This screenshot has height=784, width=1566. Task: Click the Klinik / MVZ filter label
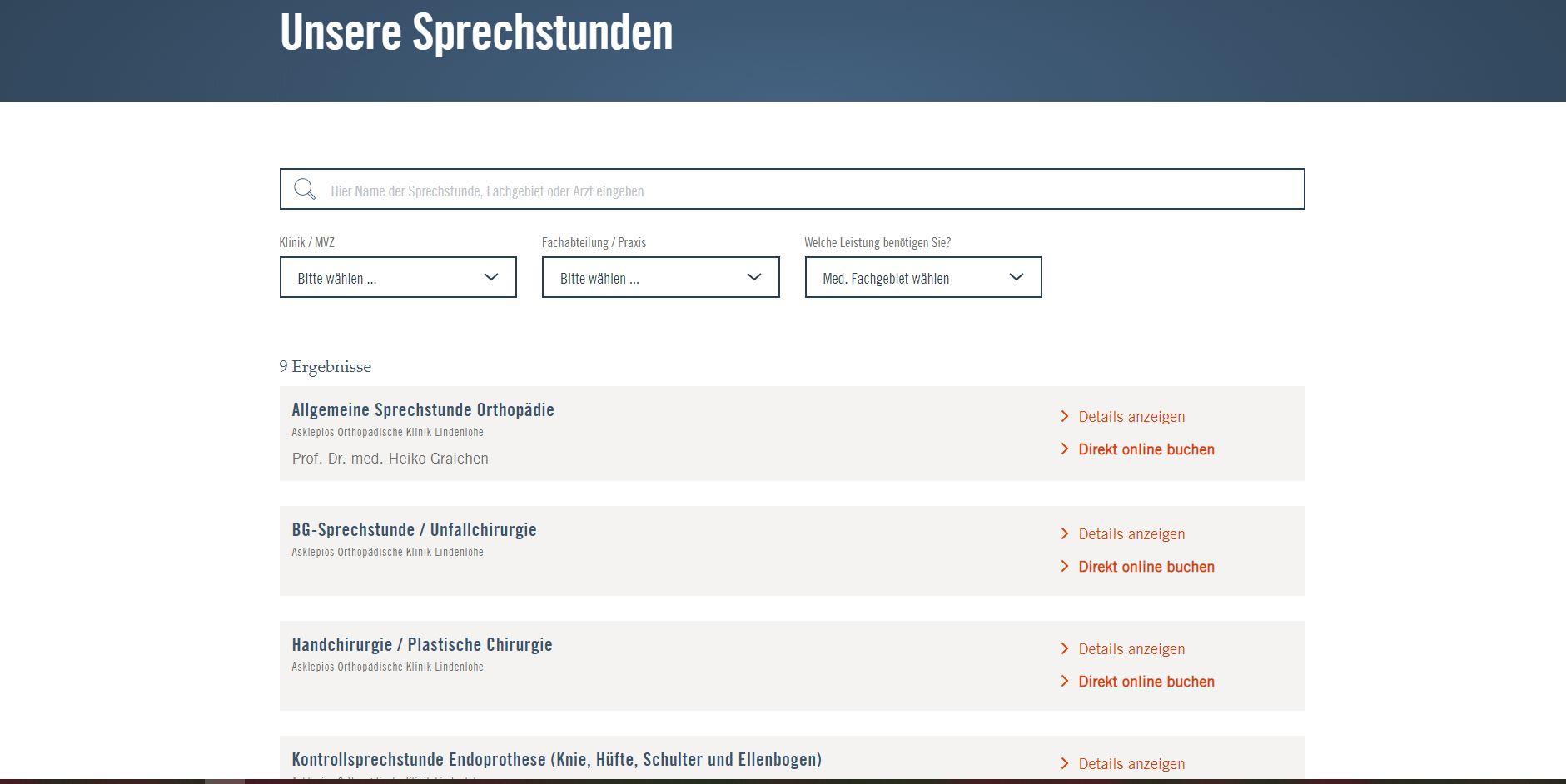pos(306,242)
